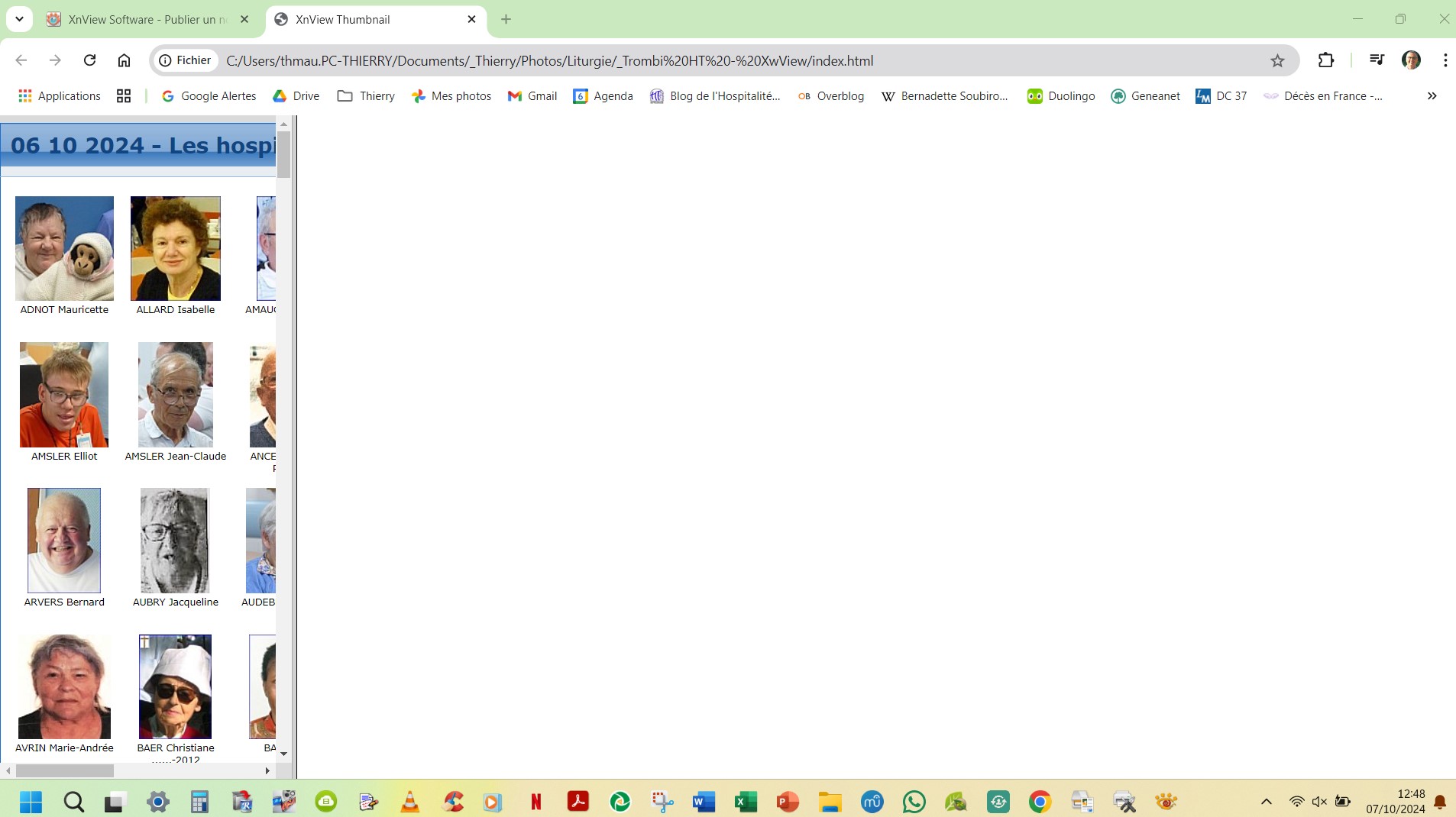Switch to Google Chrome on the taskbar
1456x817 pixels.
point(1040,802)
